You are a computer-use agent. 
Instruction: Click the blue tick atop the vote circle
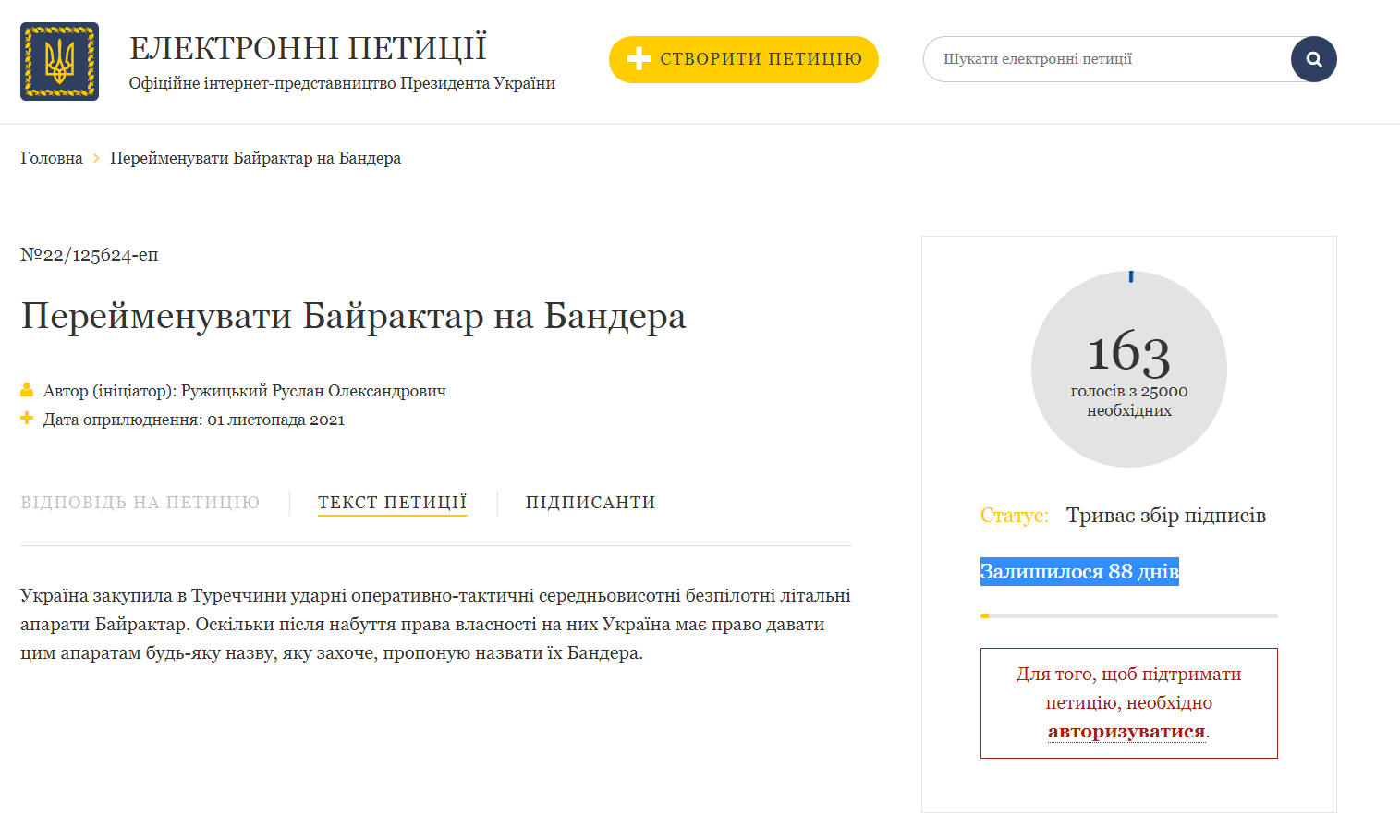1129,275
